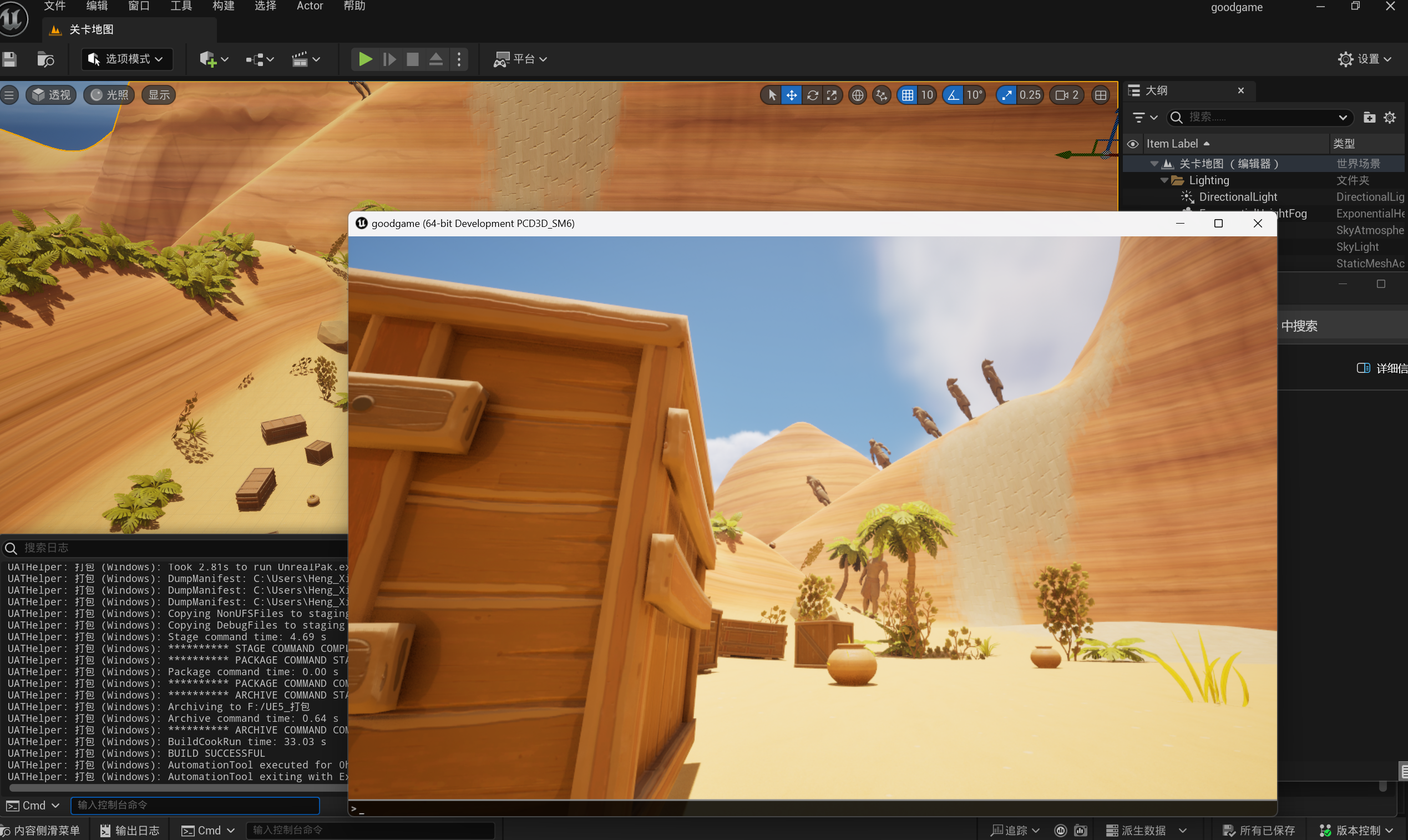This screenshot has height=840, width=1408.
Task: Click the 输出日志 button
Action: [x=130, y=830]
